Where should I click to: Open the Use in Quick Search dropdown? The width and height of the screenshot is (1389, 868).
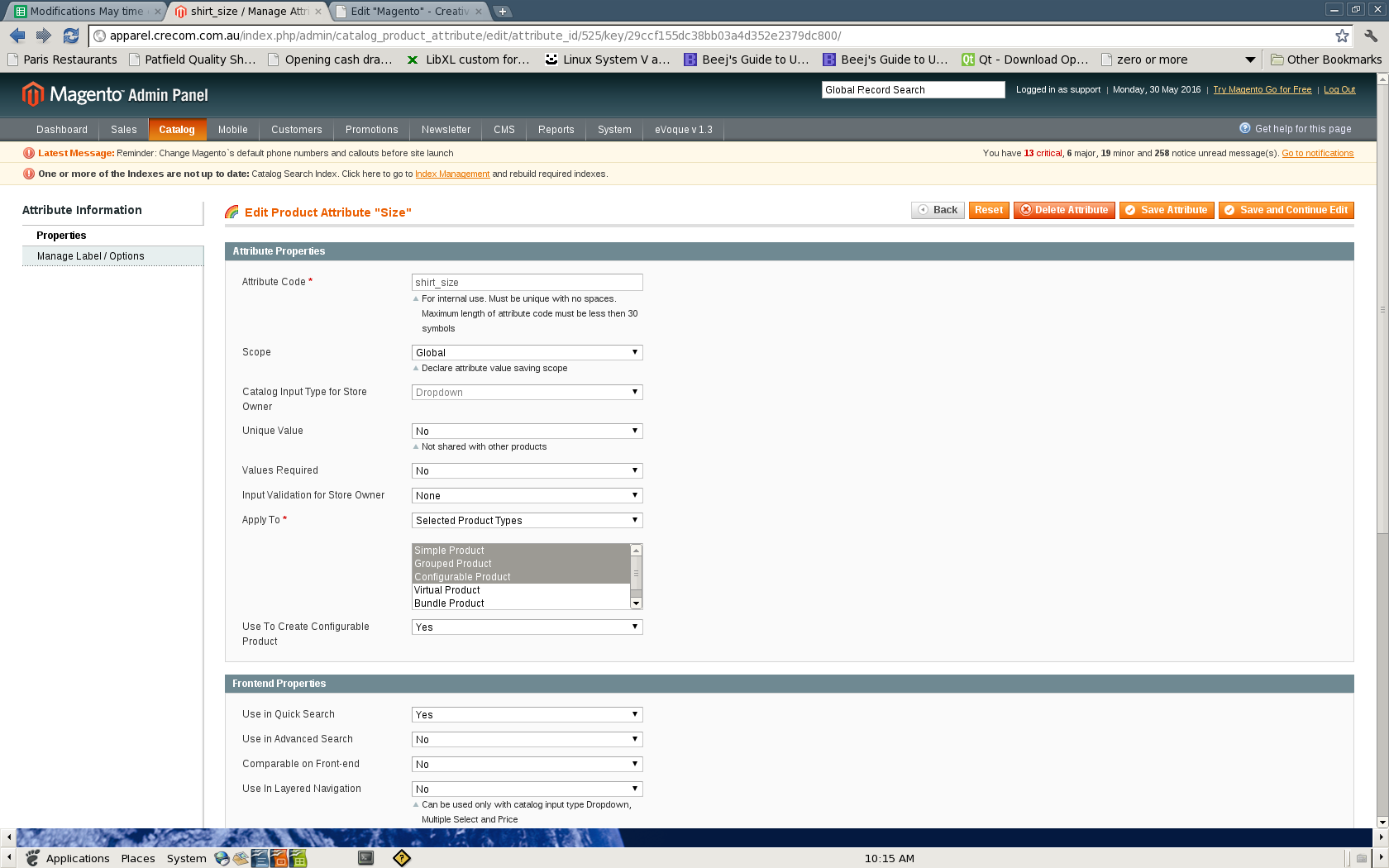click(x=527, y=715)
